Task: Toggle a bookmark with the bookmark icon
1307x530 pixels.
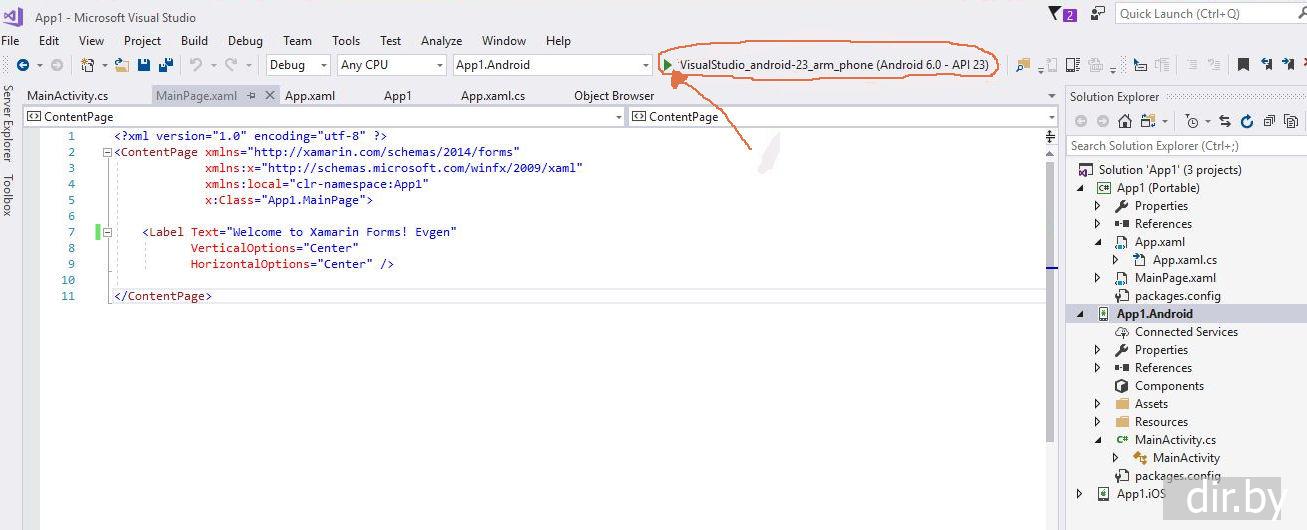Action: tap(1243, 65)
